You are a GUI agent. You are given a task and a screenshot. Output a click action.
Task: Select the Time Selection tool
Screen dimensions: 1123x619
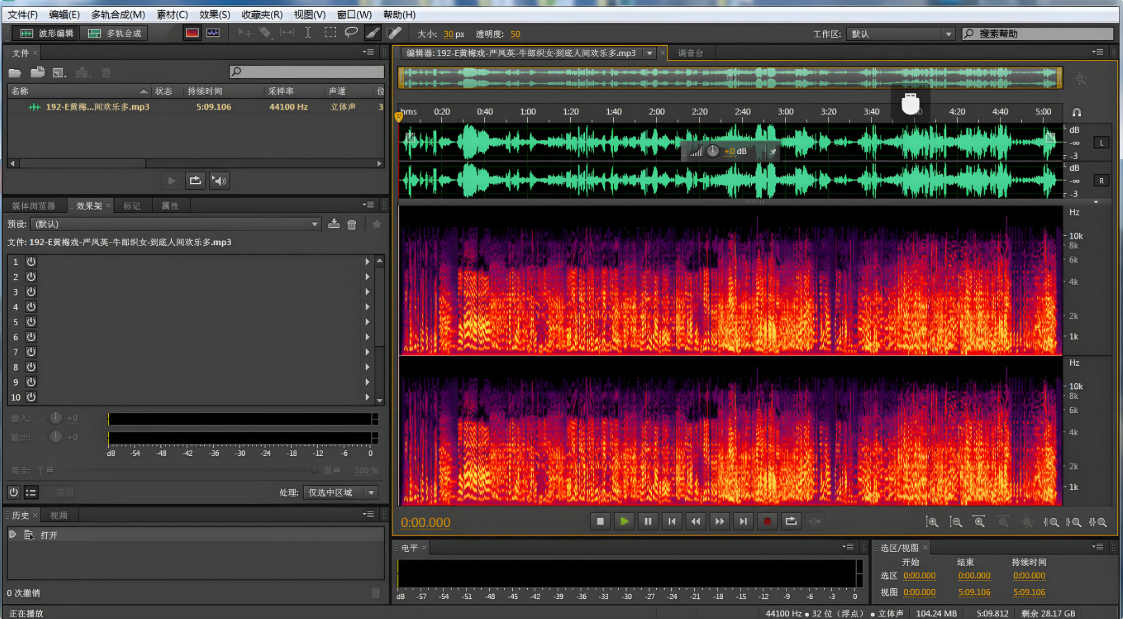tap(308, 33)
